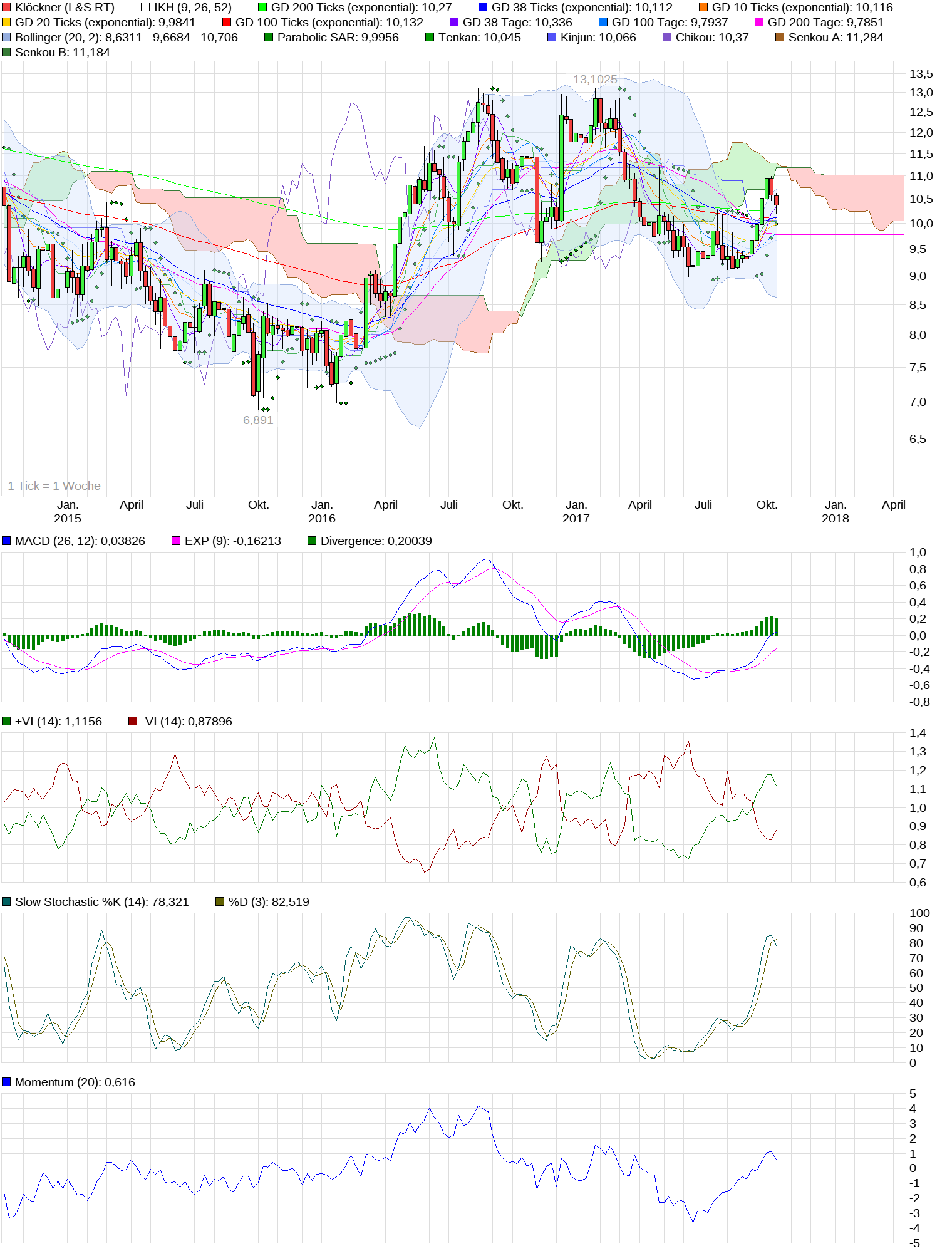Click the 'Jan. 2015' time axis label
The image size is (952, 1256).
pos(68,512)
